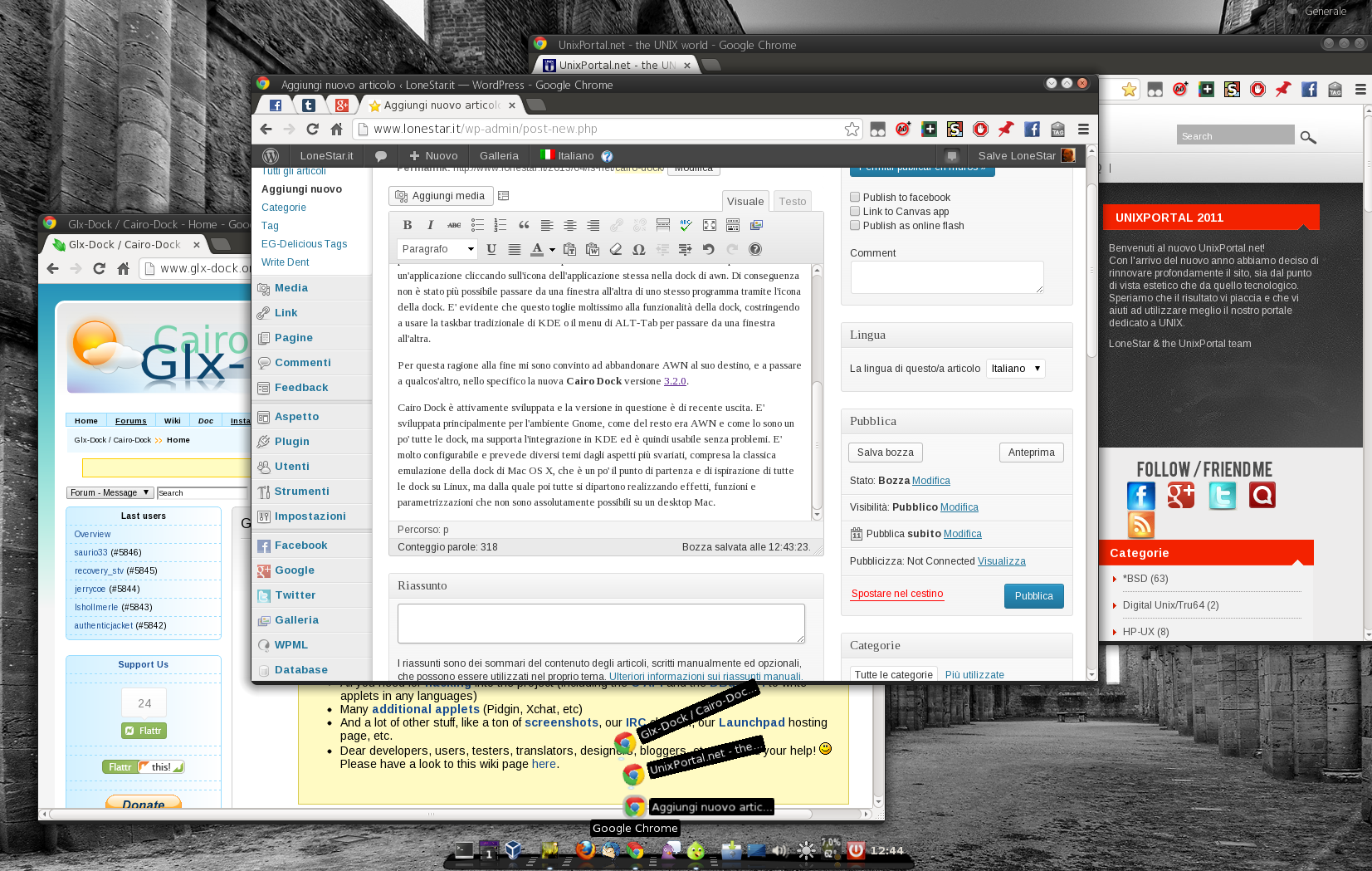
Task: Open the Plugin menu in sidebar
Action: tap(291, 442)
